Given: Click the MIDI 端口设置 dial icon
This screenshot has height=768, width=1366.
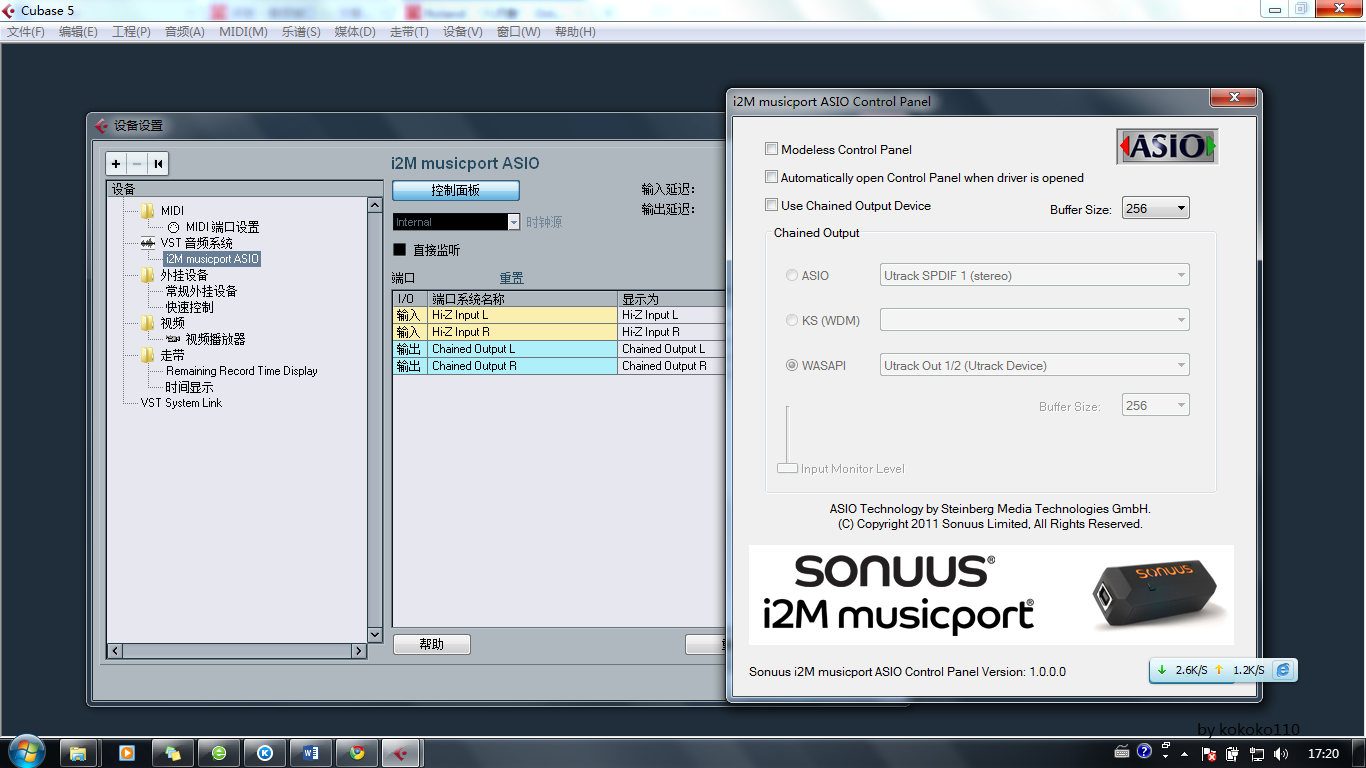Looking at the screenshot, I should [x=173, y=227].
